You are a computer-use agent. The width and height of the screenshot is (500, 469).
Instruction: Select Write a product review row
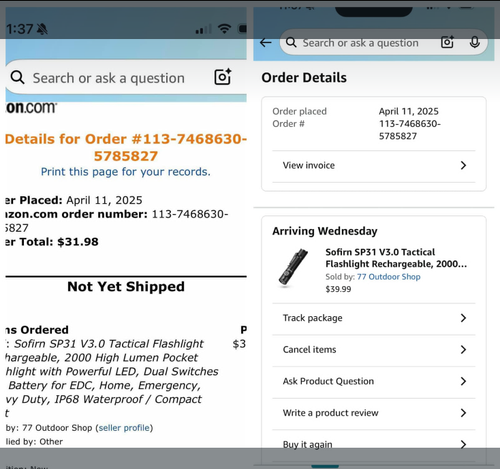click(374, 413)
